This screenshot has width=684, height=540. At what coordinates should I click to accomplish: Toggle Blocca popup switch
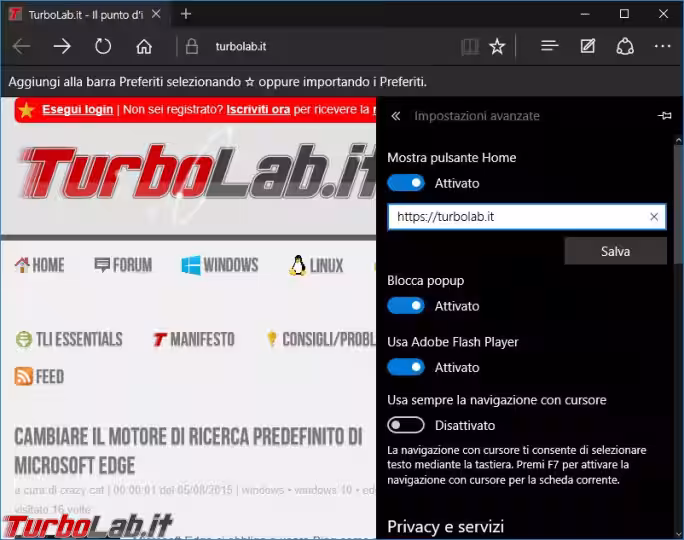[x=406, y=306]
